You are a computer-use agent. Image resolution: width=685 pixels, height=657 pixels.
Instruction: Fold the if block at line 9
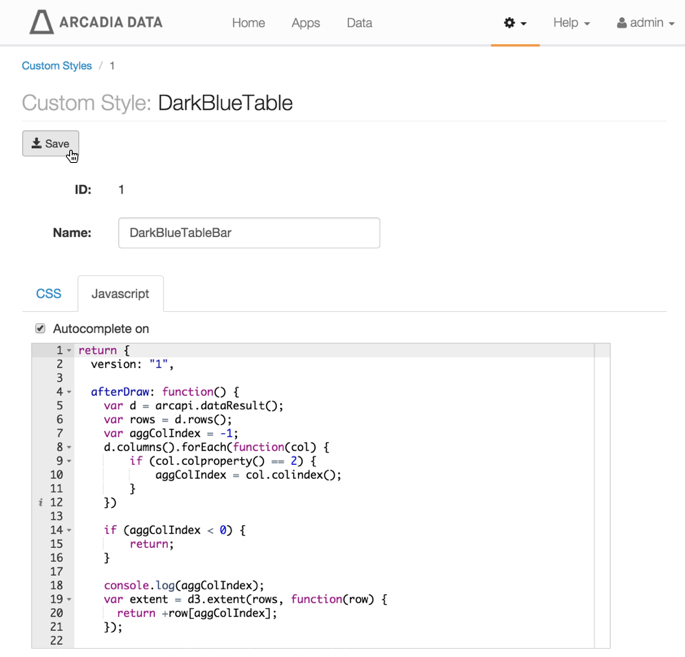click(69, 462)
